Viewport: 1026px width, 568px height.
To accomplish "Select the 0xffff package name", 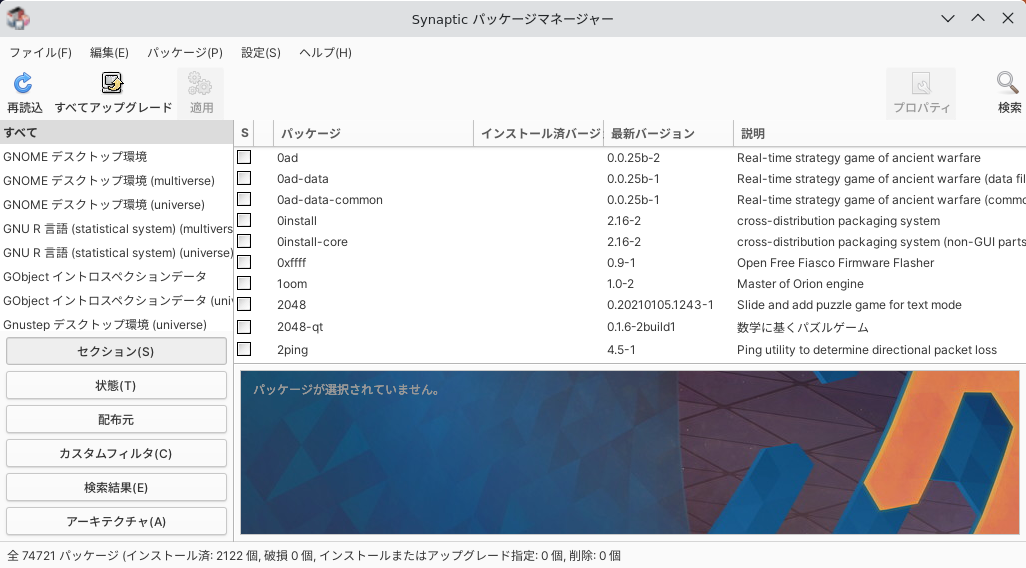I will [291, 262].
